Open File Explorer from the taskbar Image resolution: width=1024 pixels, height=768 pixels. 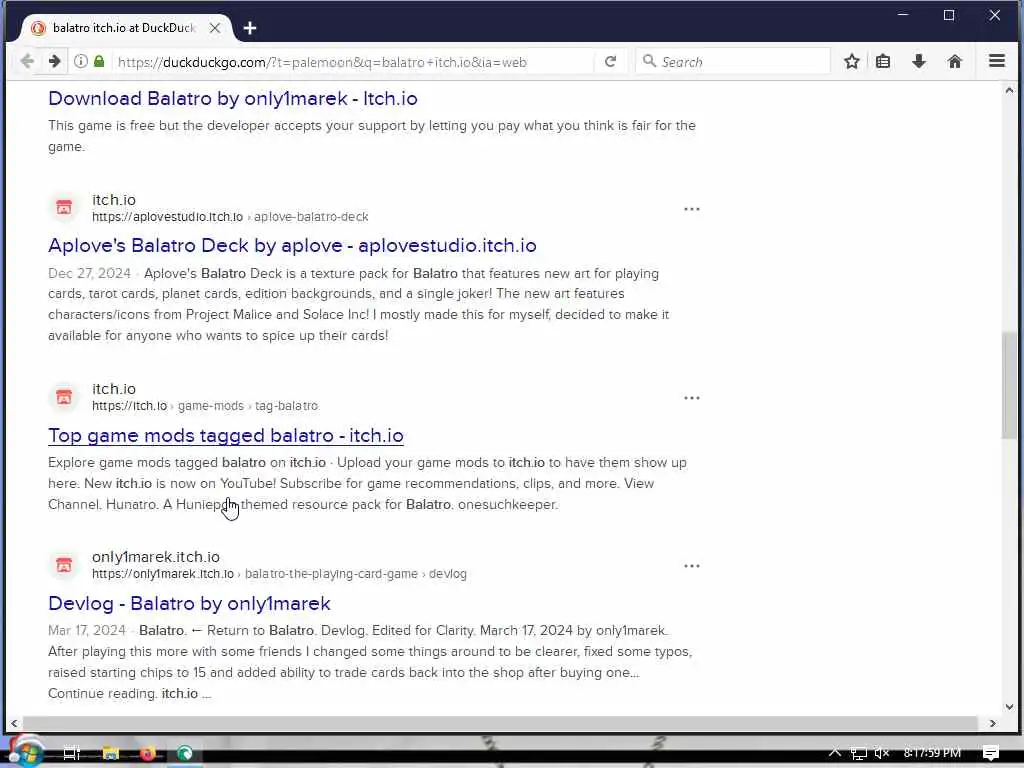coord(110,753)
